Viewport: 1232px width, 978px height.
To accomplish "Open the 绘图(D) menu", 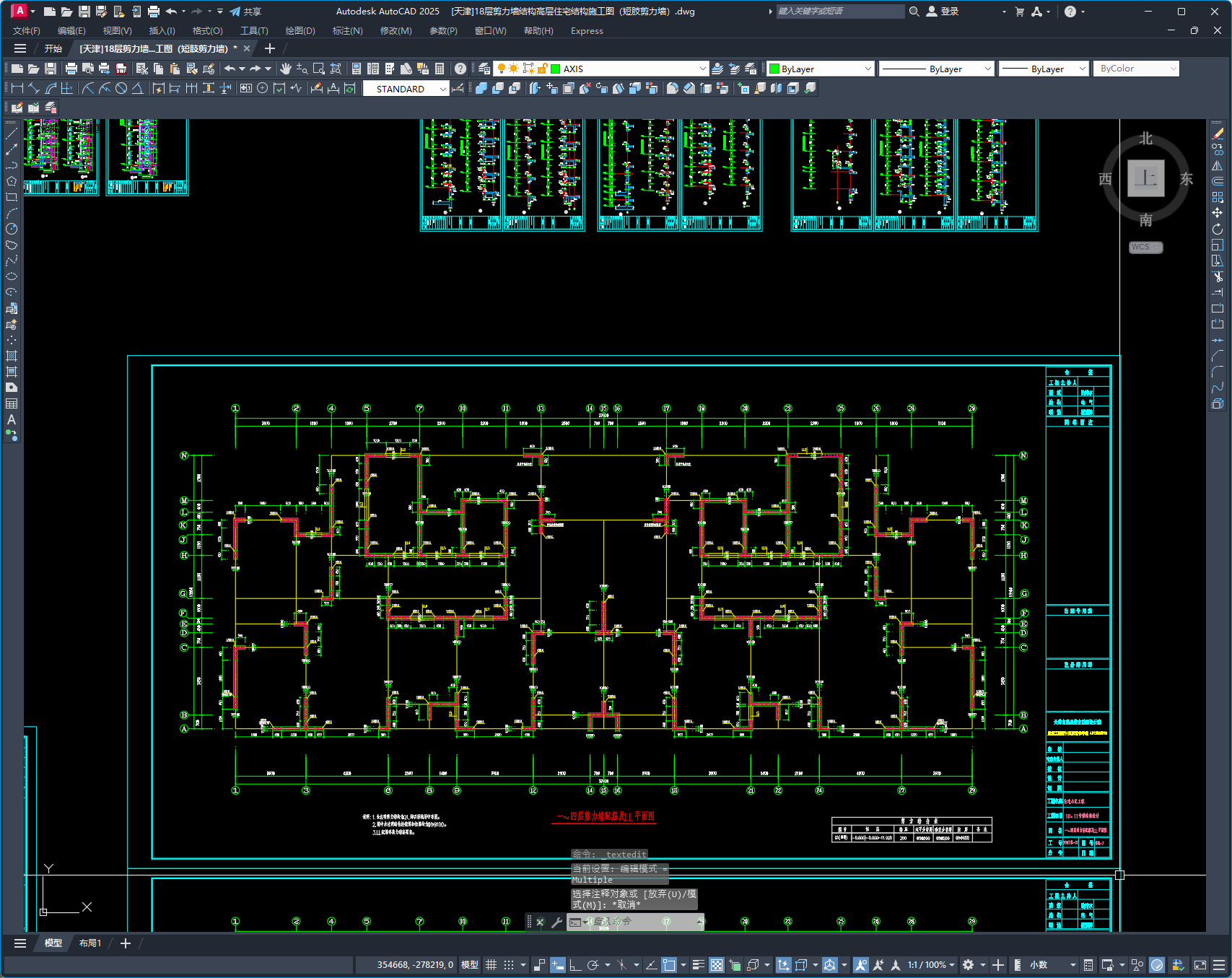I will 300,31.
